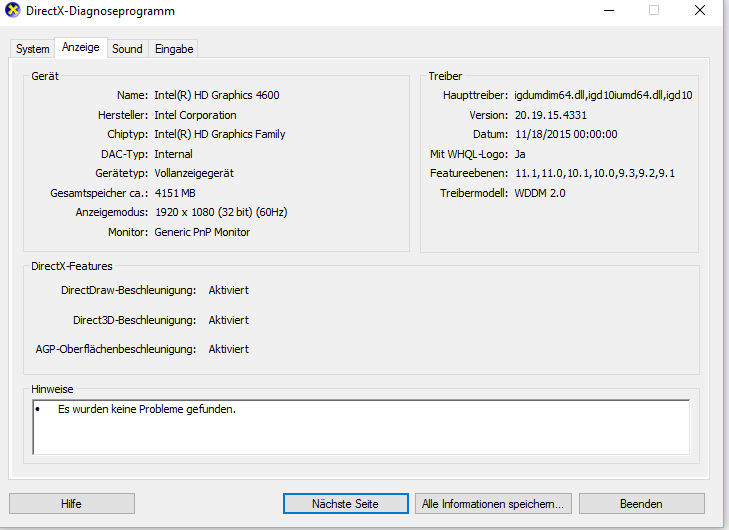Click the Gesamtspeicher ca. label
This screenshot has height=530, width=729.
99,193
